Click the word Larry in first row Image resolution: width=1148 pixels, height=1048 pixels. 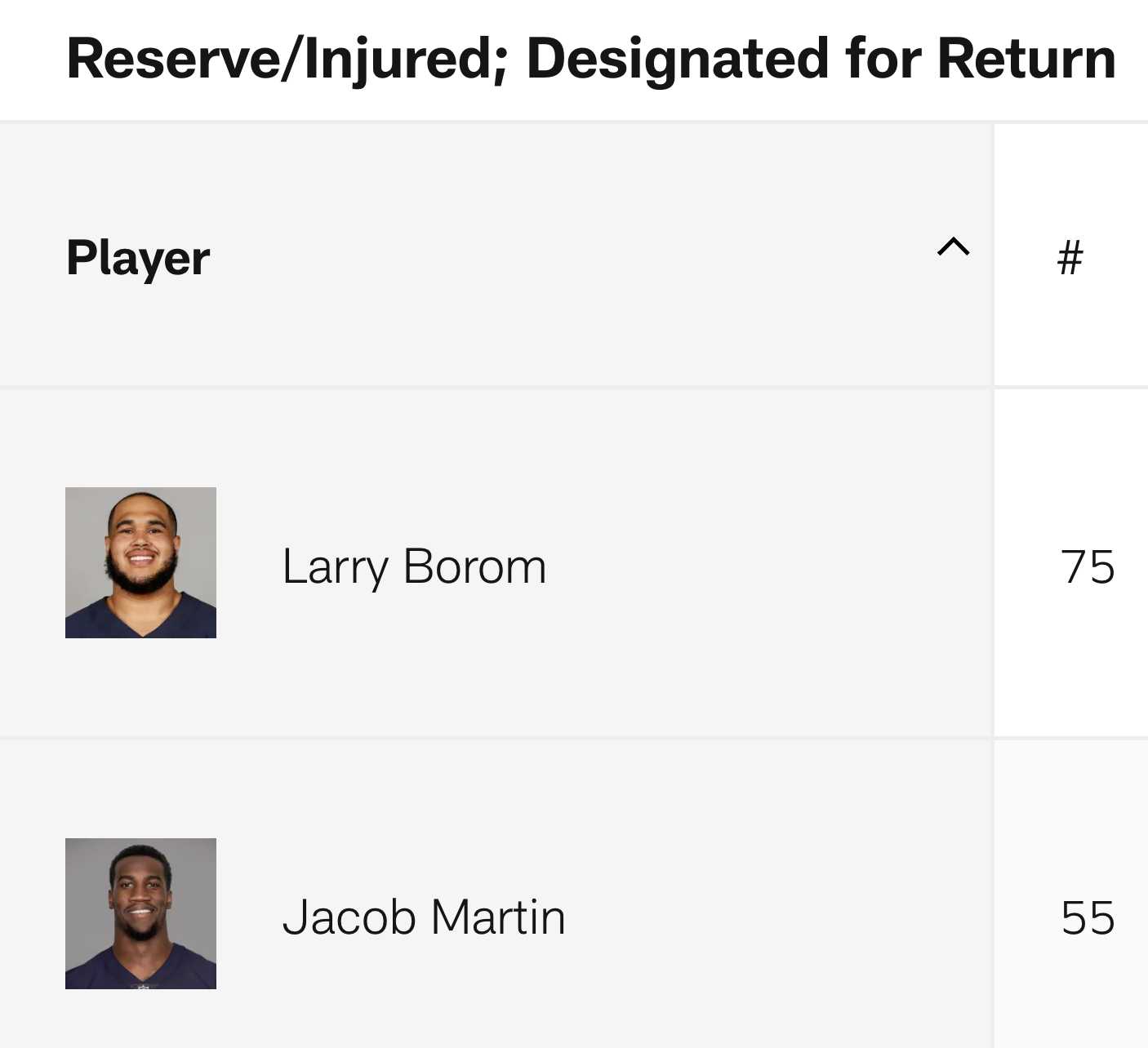click(x=335, y=567)
